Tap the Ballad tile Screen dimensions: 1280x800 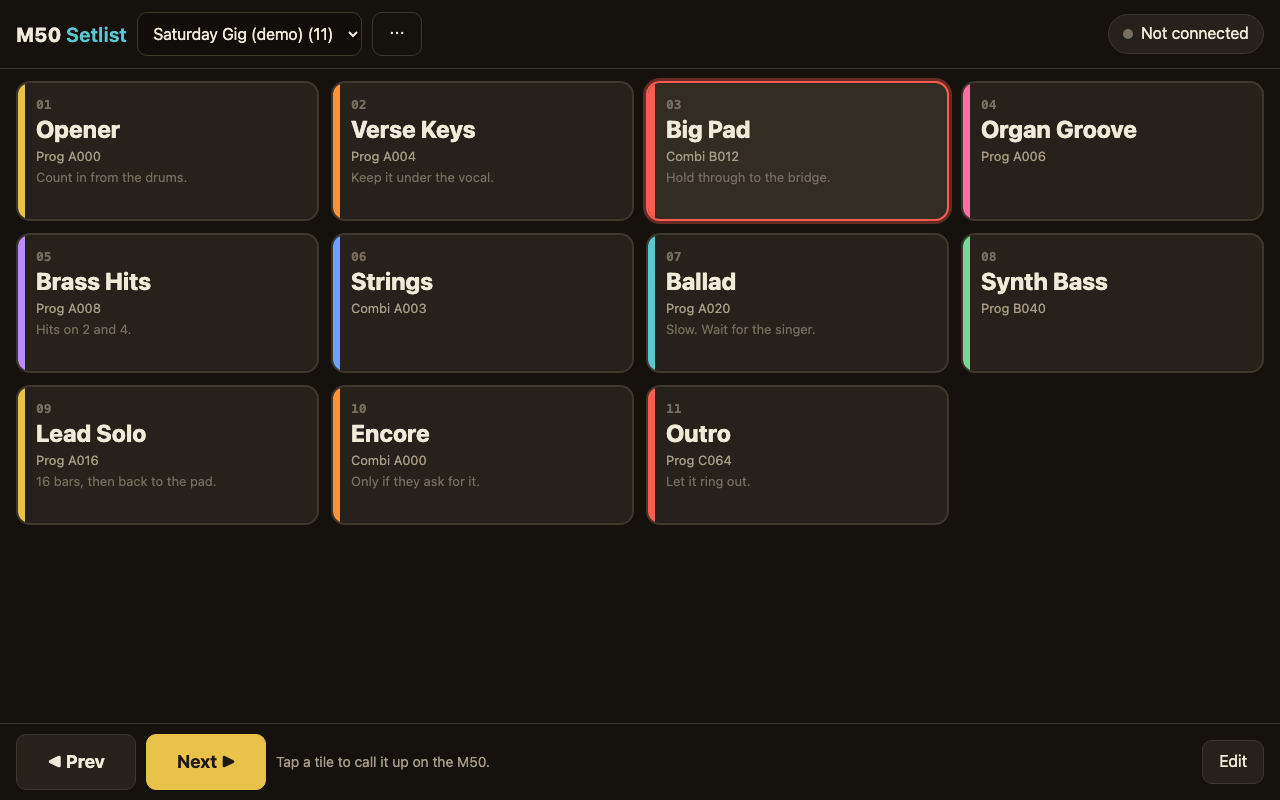tap(797, 303)
